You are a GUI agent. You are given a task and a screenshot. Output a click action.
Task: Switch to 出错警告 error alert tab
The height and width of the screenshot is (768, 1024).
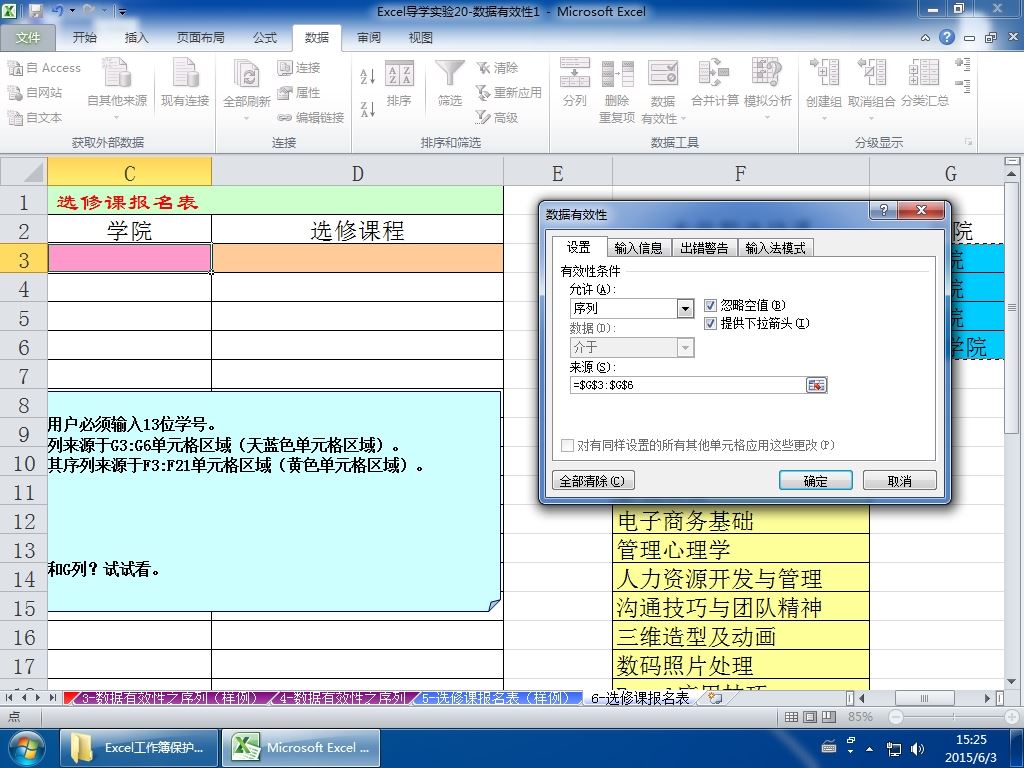tap(704, 248)
